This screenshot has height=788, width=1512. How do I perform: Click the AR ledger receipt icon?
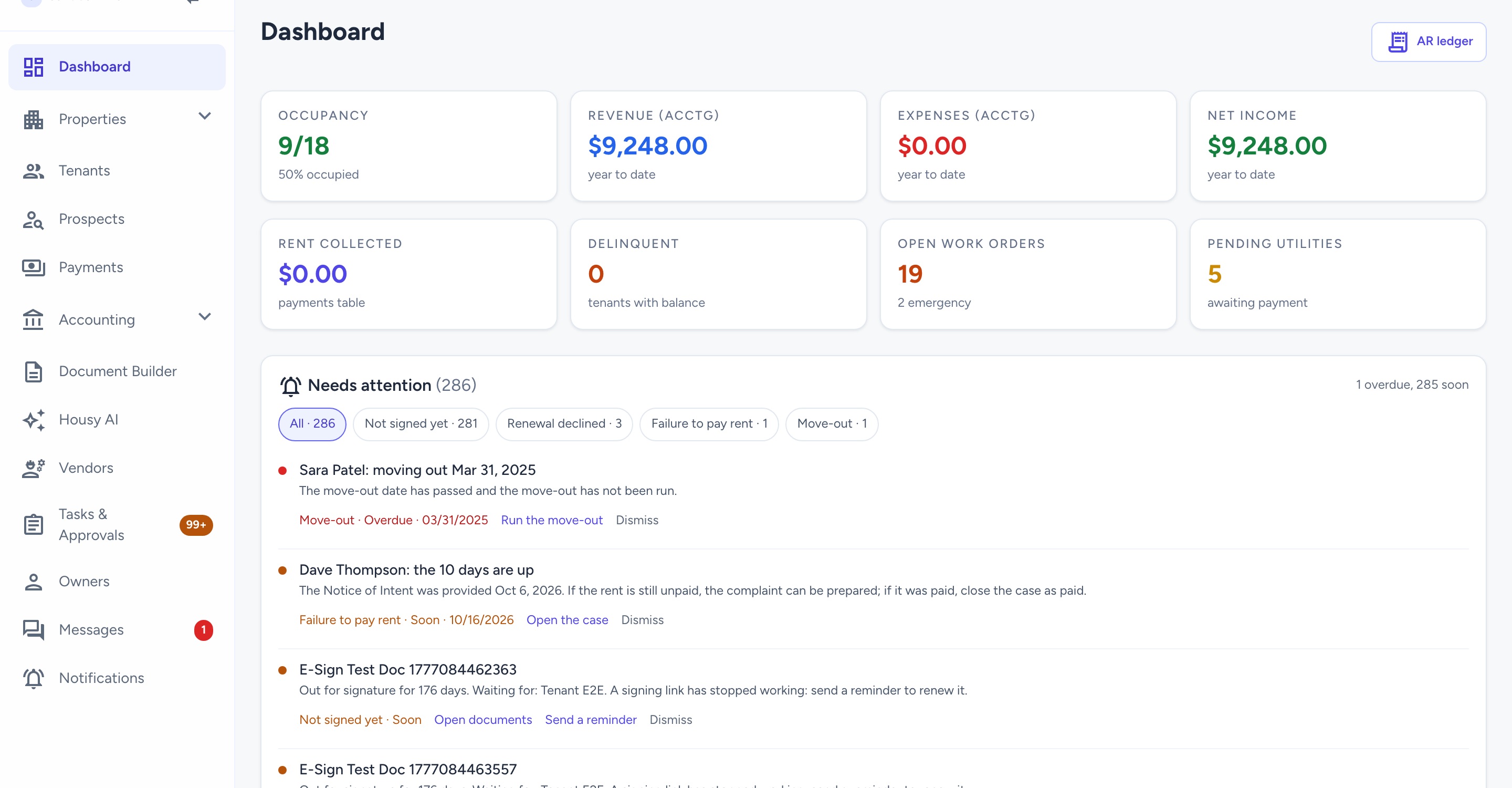1398,42
